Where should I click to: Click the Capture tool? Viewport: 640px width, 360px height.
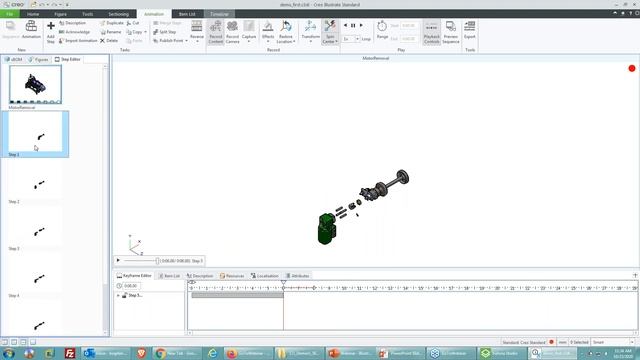pyautogui.click(x=249, y=32)
